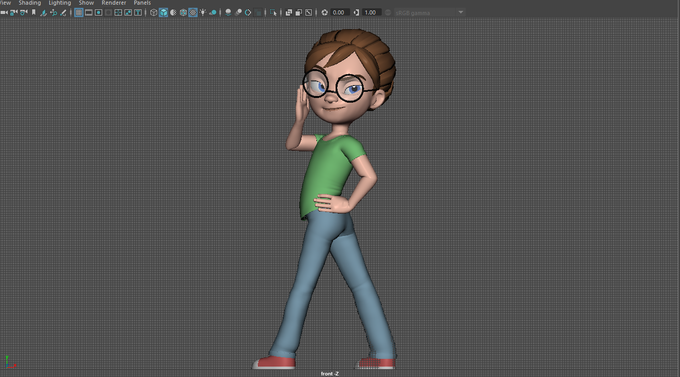Click the axis orientation gizmo
The image size is (680, 377).
tap(10, 363)
